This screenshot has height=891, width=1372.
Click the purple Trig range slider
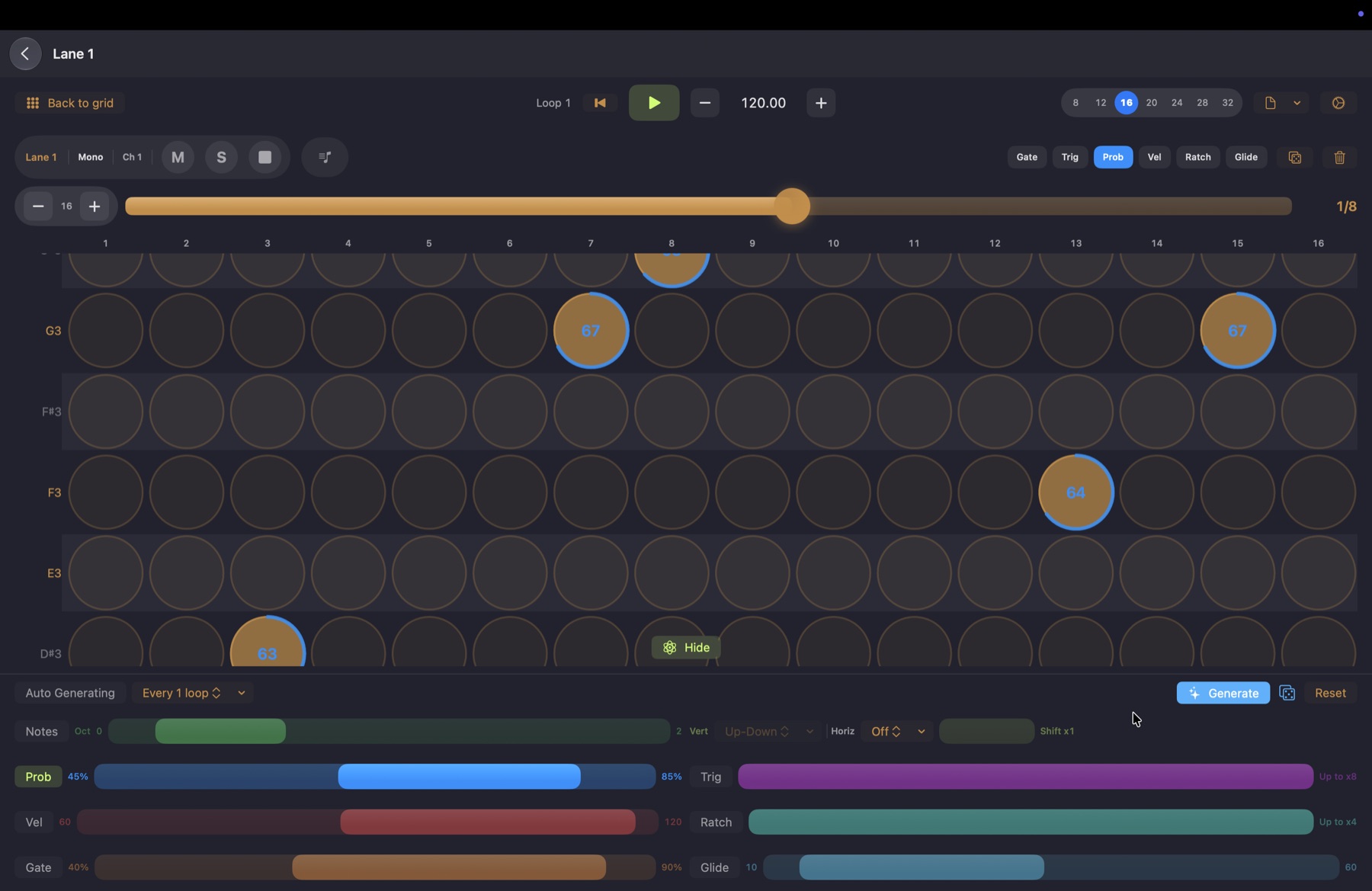[1025, 777]
